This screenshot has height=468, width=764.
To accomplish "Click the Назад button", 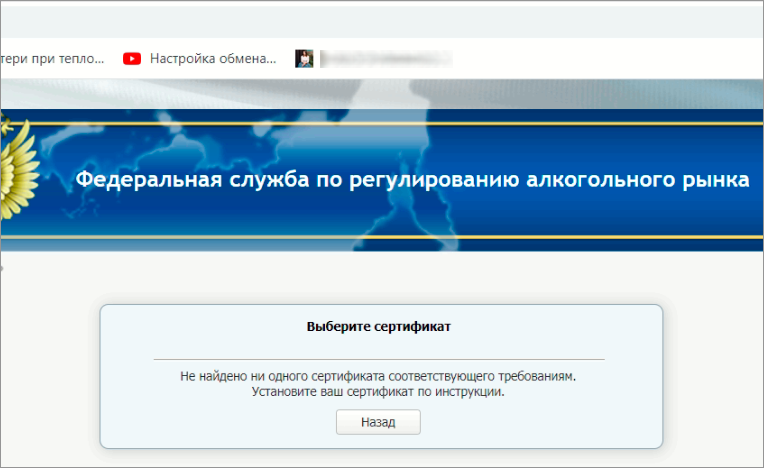I will [378, 422].
